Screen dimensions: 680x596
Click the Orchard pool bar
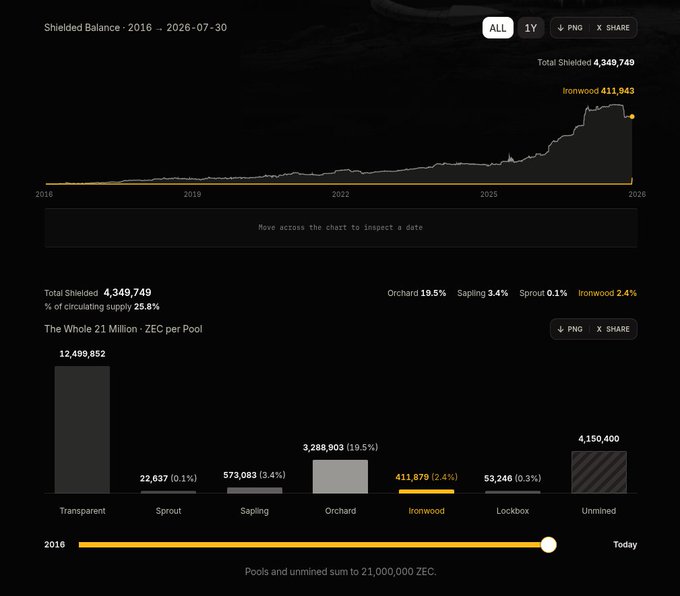click(x=340, y=476)
